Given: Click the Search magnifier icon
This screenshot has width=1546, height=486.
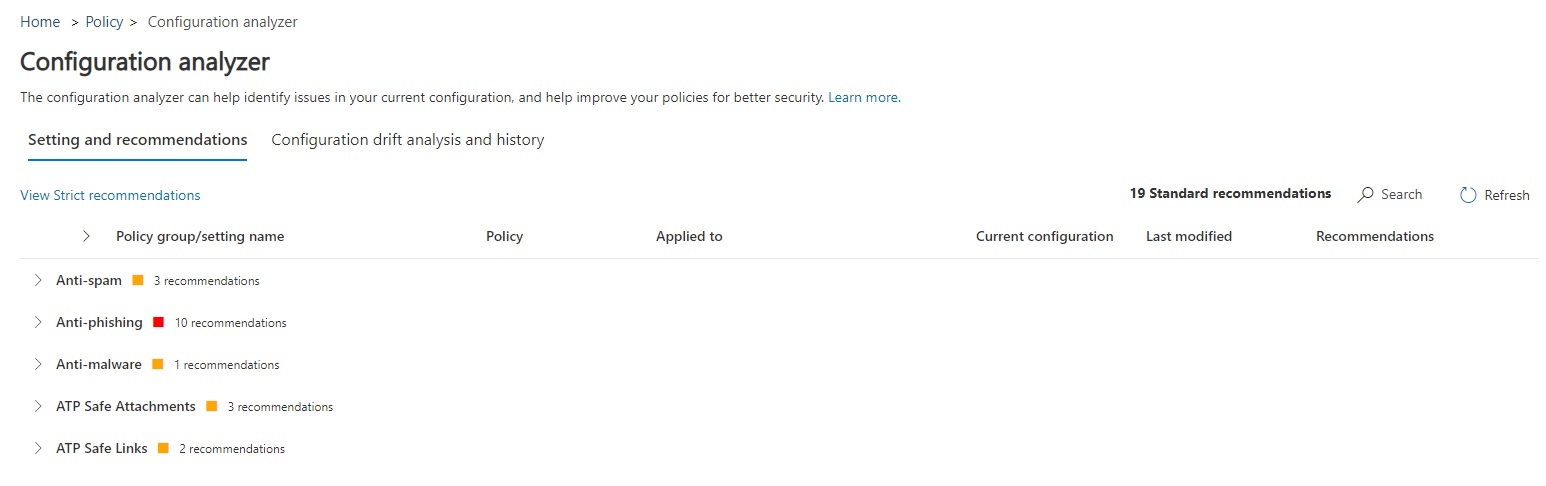Looking at the screenshot, I should pos(1365,195).
